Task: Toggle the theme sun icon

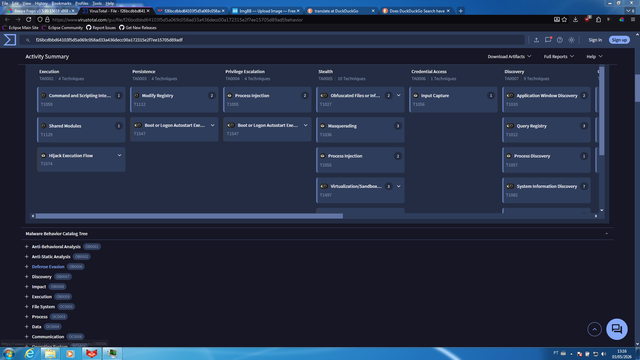Action: click(571, 40)
